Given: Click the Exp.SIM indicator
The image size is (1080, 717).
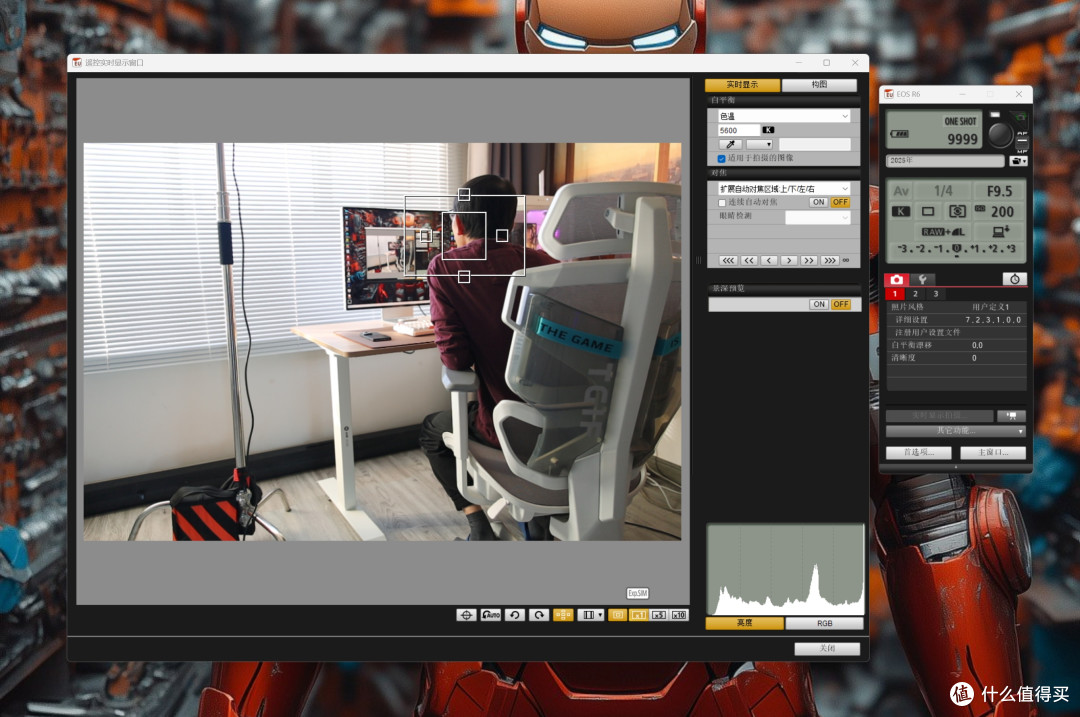Looking at the screenshot, I should coord(638,593).
